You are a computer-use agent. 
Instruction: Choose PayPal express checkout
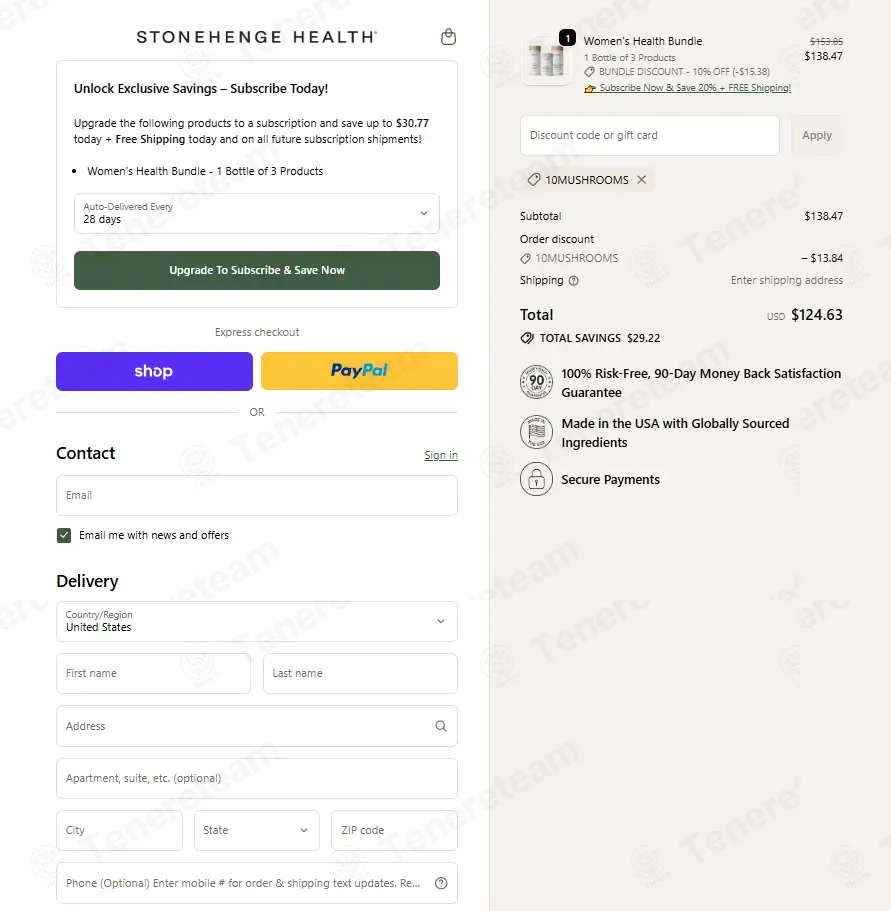[x=360, y=371]
